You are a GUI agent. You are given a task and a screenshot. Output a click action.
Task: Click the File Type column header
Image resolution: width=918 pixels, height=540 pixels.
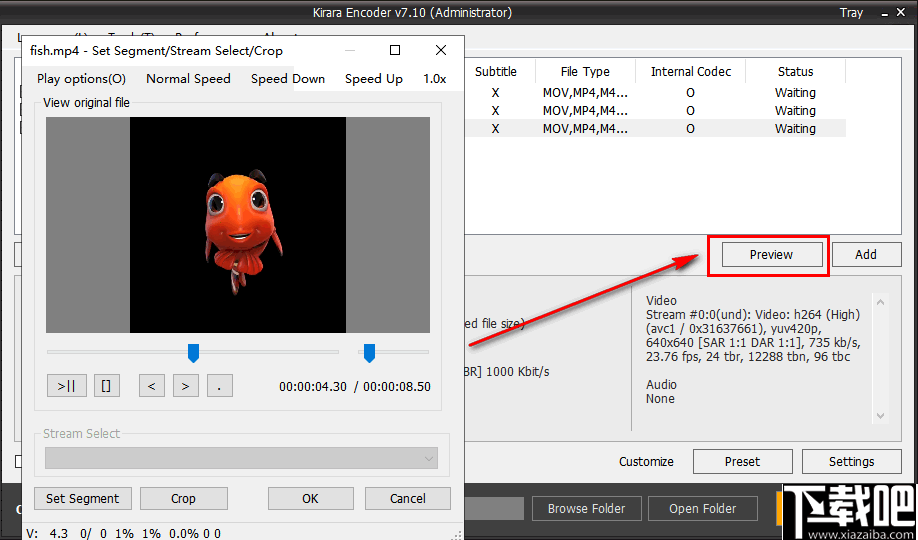585,71
